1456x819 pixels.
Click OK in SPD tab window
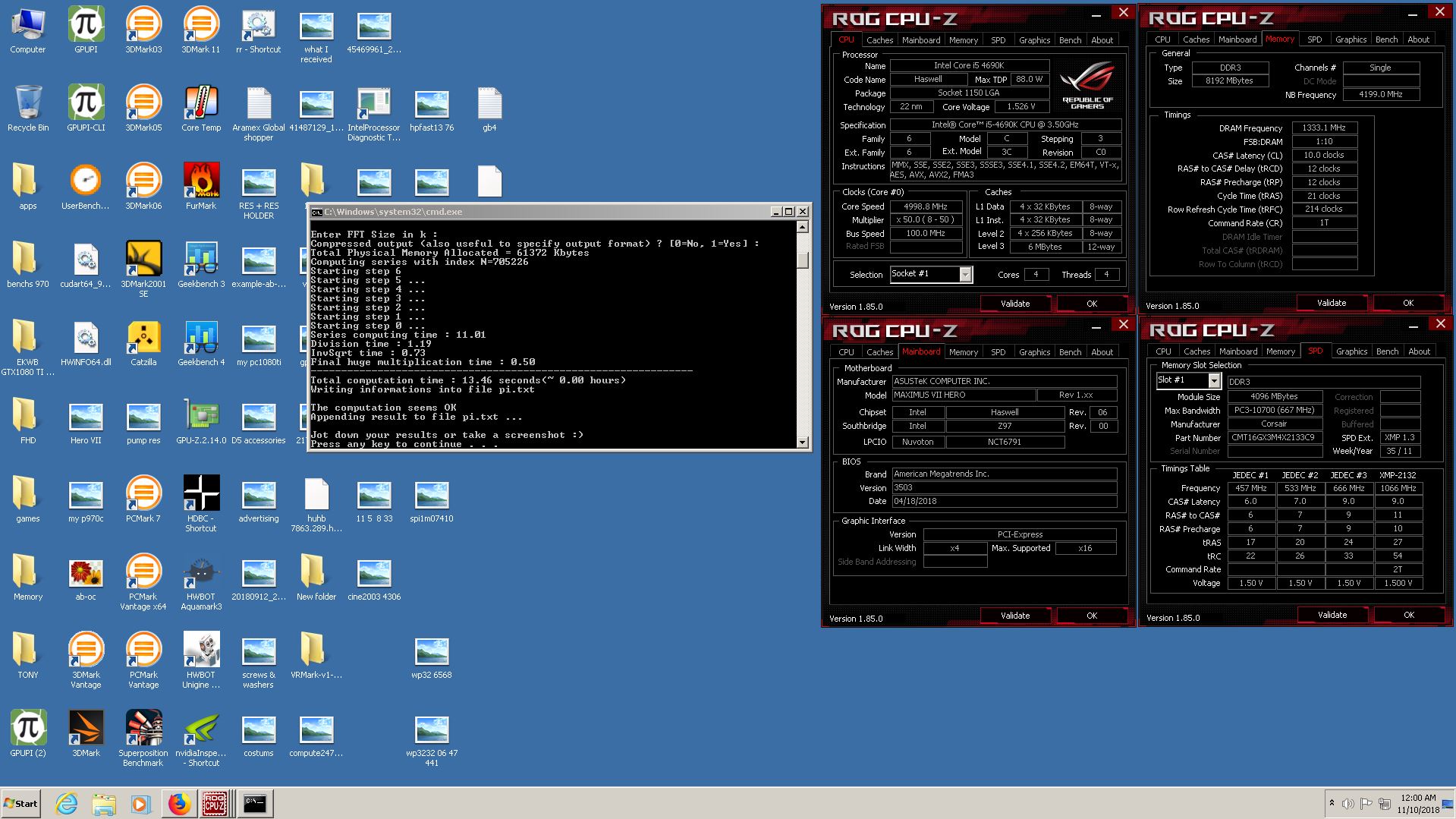coord(1409,615)
